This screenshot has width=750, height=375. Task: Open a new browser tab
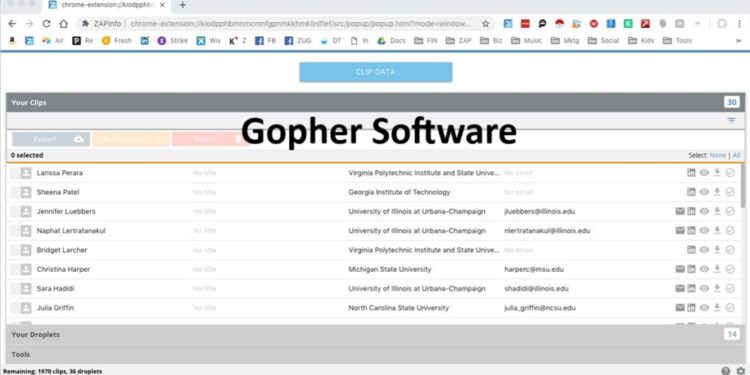click(182, 5)
